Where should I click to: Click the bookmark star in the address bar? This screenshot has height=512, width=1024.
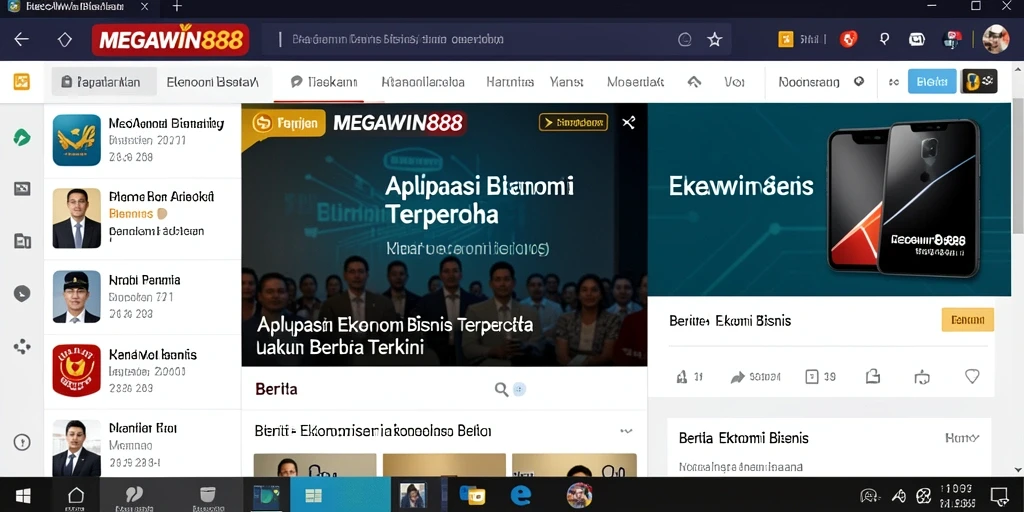point(715,40)
